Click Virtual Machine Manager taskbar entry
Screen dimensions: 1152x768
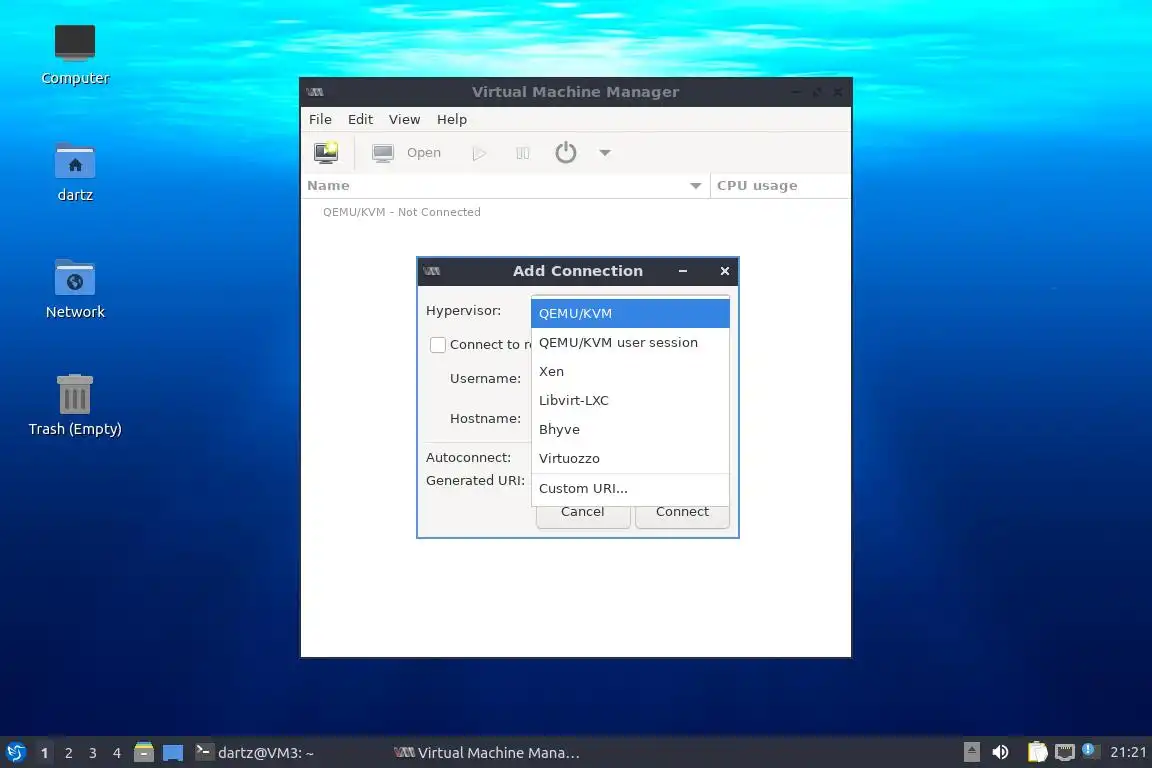[x=488, y=753]
